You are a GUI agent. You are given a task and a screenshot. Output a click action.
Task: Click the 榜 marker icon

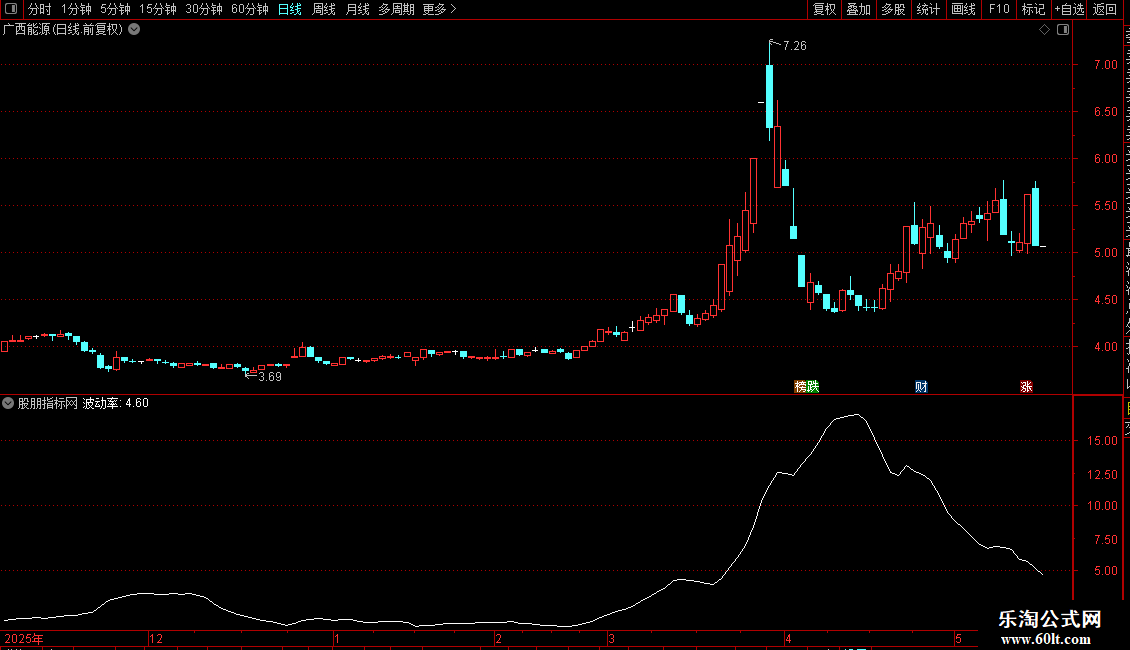click(x=800, y=386)
